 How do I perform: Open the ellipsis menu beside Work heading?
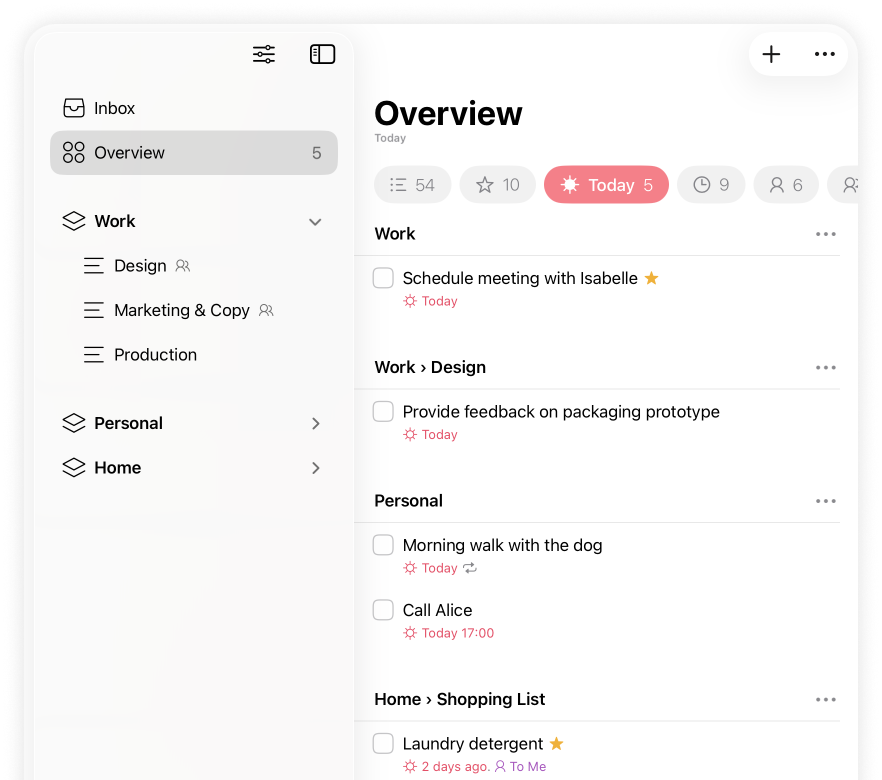tap(825, 234)
